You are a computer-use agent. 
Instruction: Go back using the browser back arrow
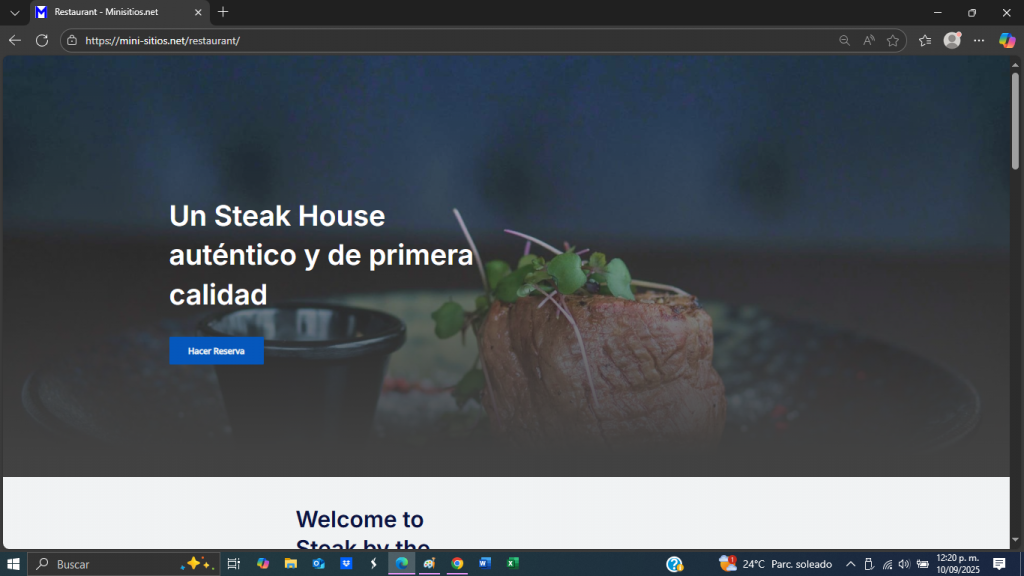tap(14, 40)
